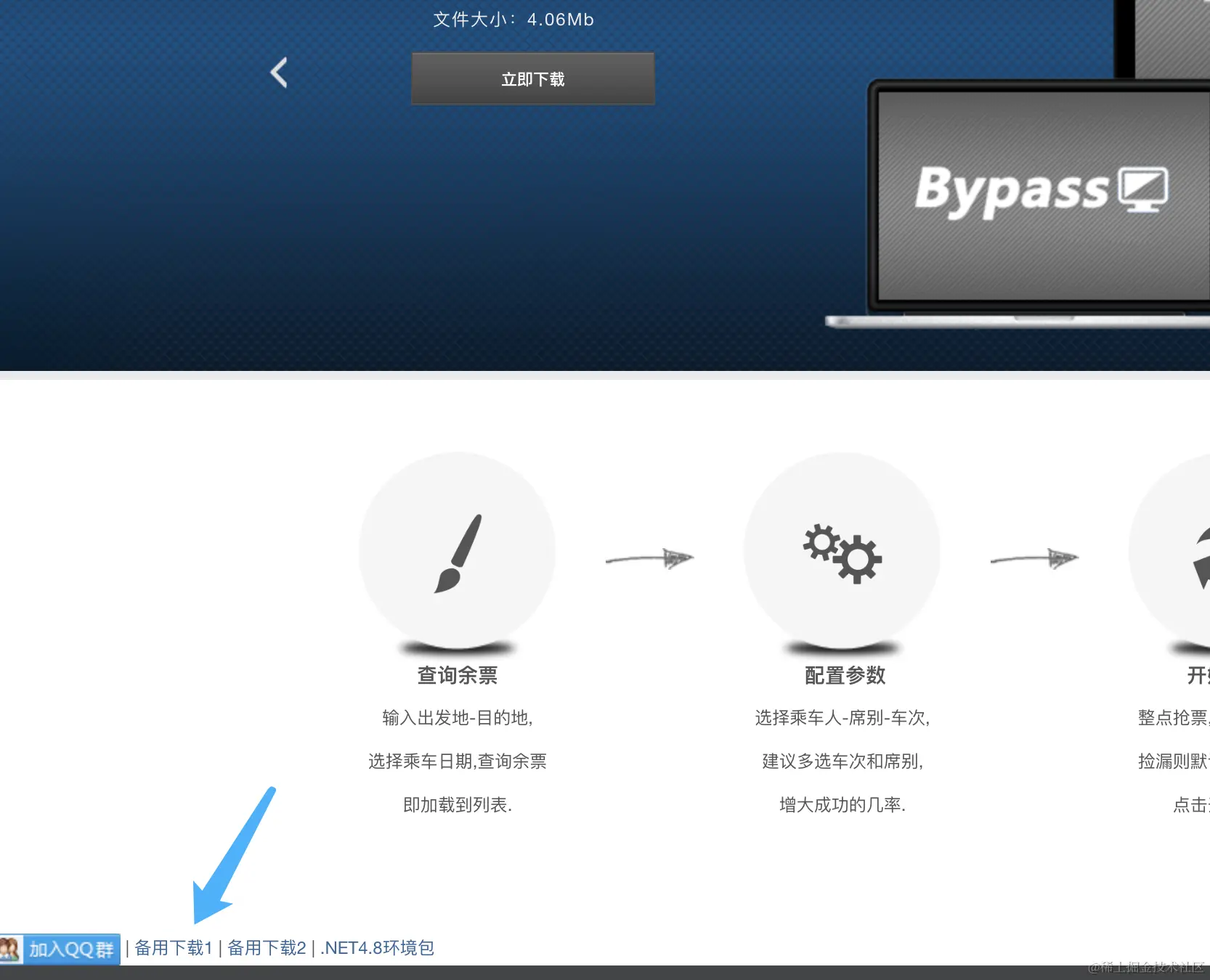Image resolution: width=1210 pixels, height=980 pixels.
Task: Click the text 即加载到列表.
Action: 458,805
